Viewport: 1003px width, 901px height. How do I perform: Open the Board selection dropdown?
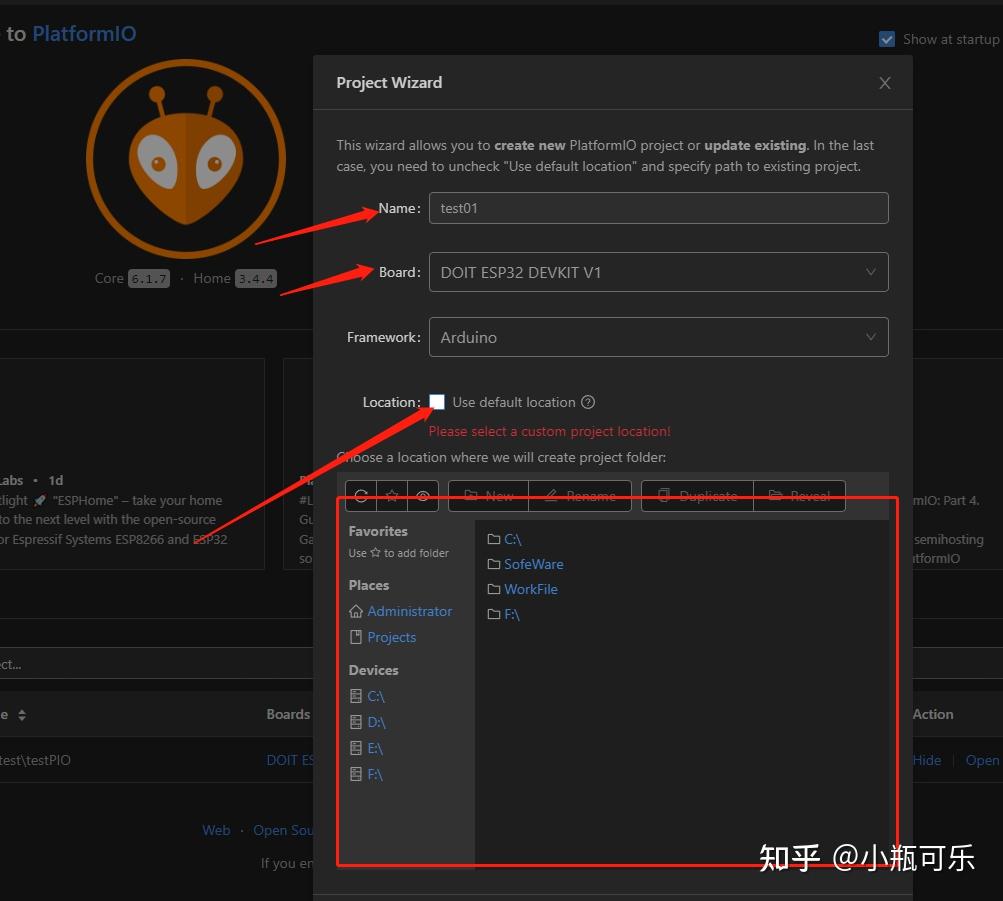pyautogui.click(x=658, y=272)
